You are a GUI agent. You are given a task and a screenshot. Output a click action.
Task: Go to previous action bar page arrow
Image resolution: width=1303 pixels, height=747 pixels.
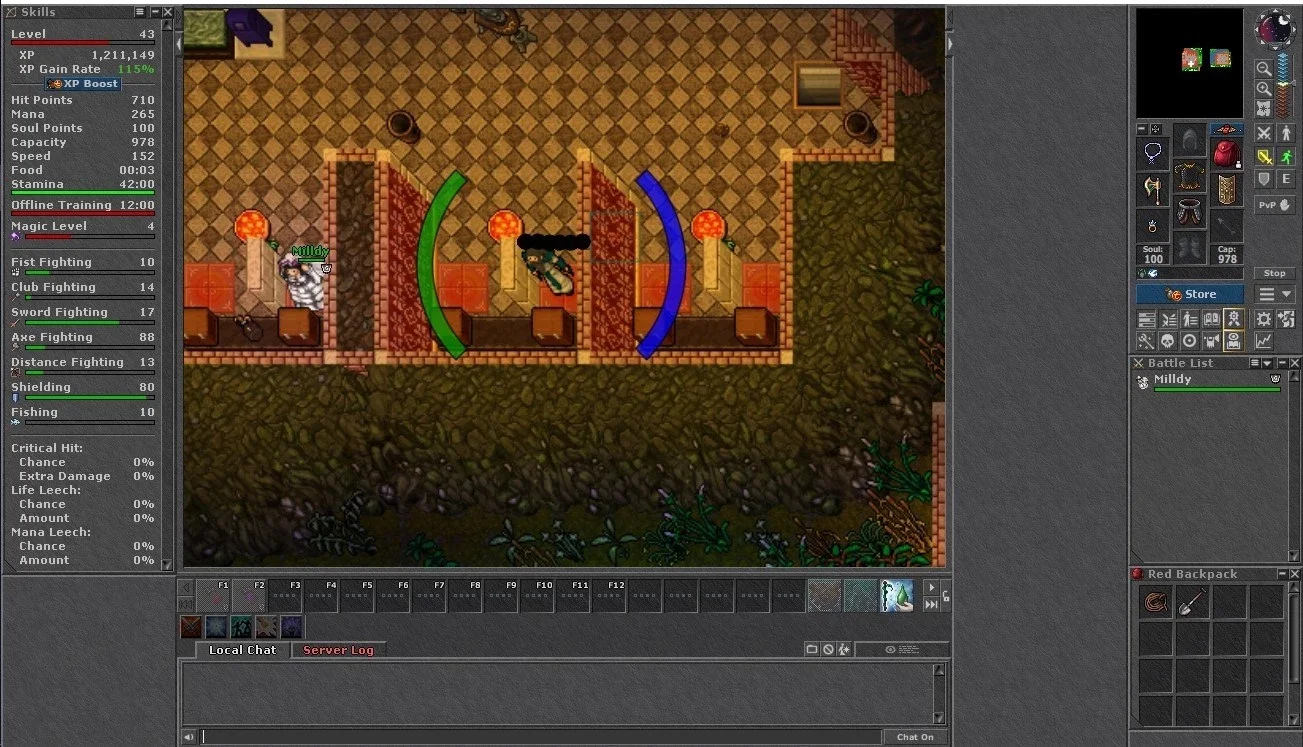[x=185, y=587]
